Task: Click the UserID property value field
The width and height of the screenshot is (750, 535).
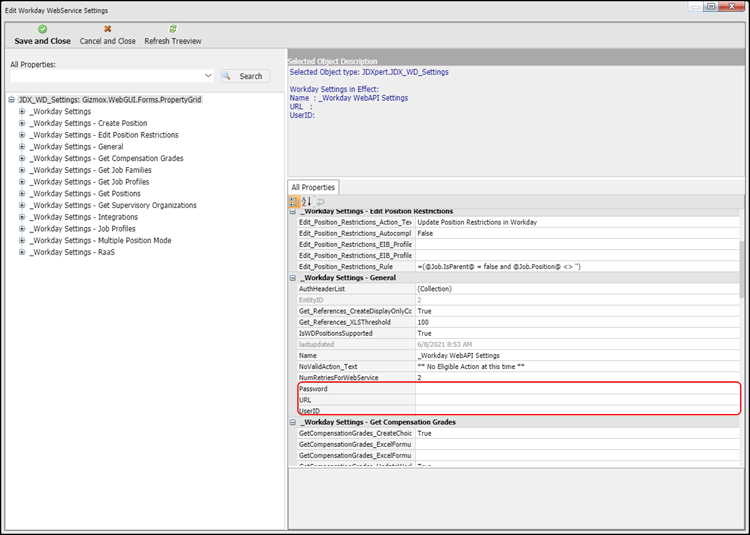Action: [577, 411]
